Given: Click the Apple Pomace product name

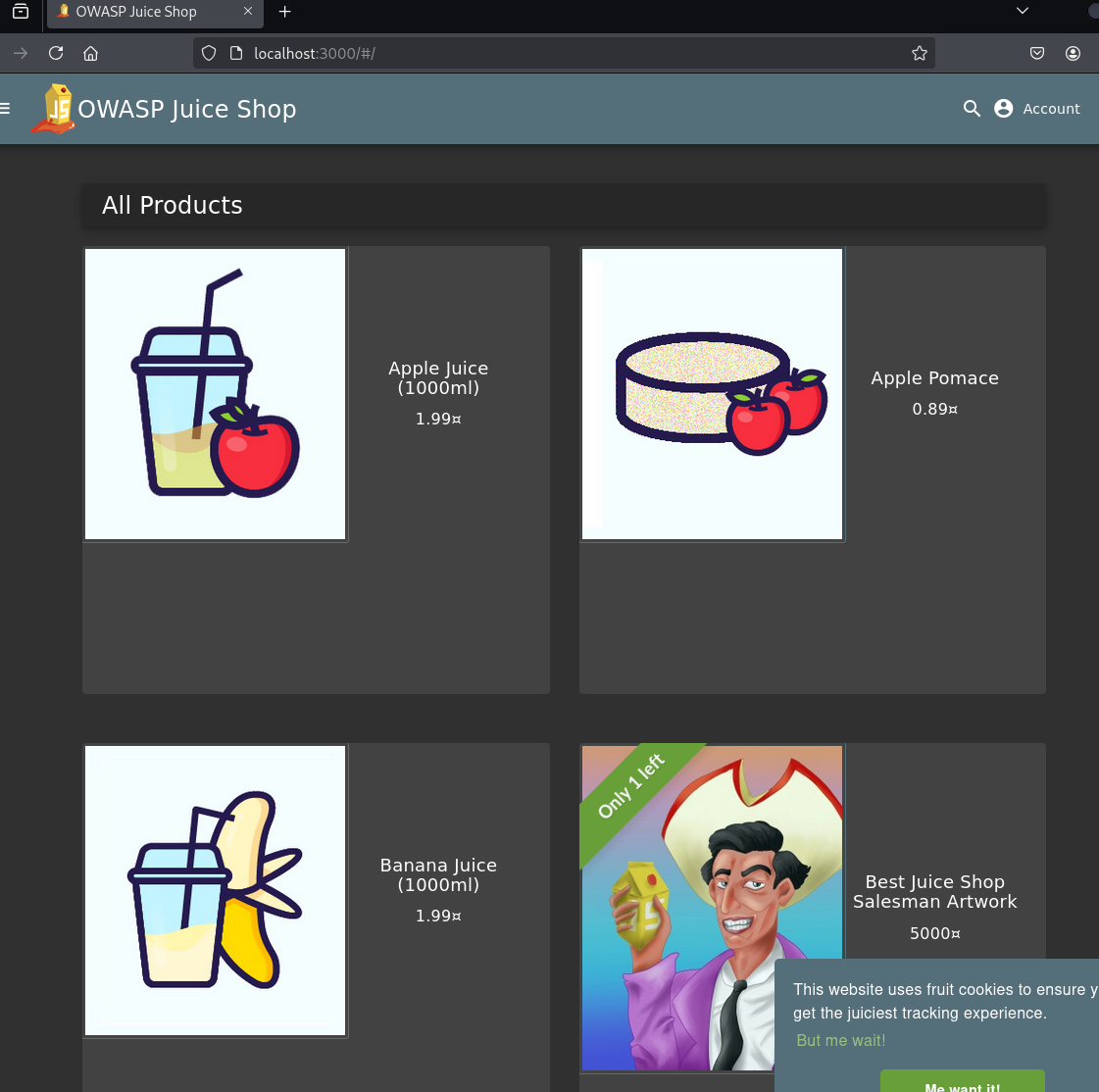Looking at the screenshot, I should (935, 377).
